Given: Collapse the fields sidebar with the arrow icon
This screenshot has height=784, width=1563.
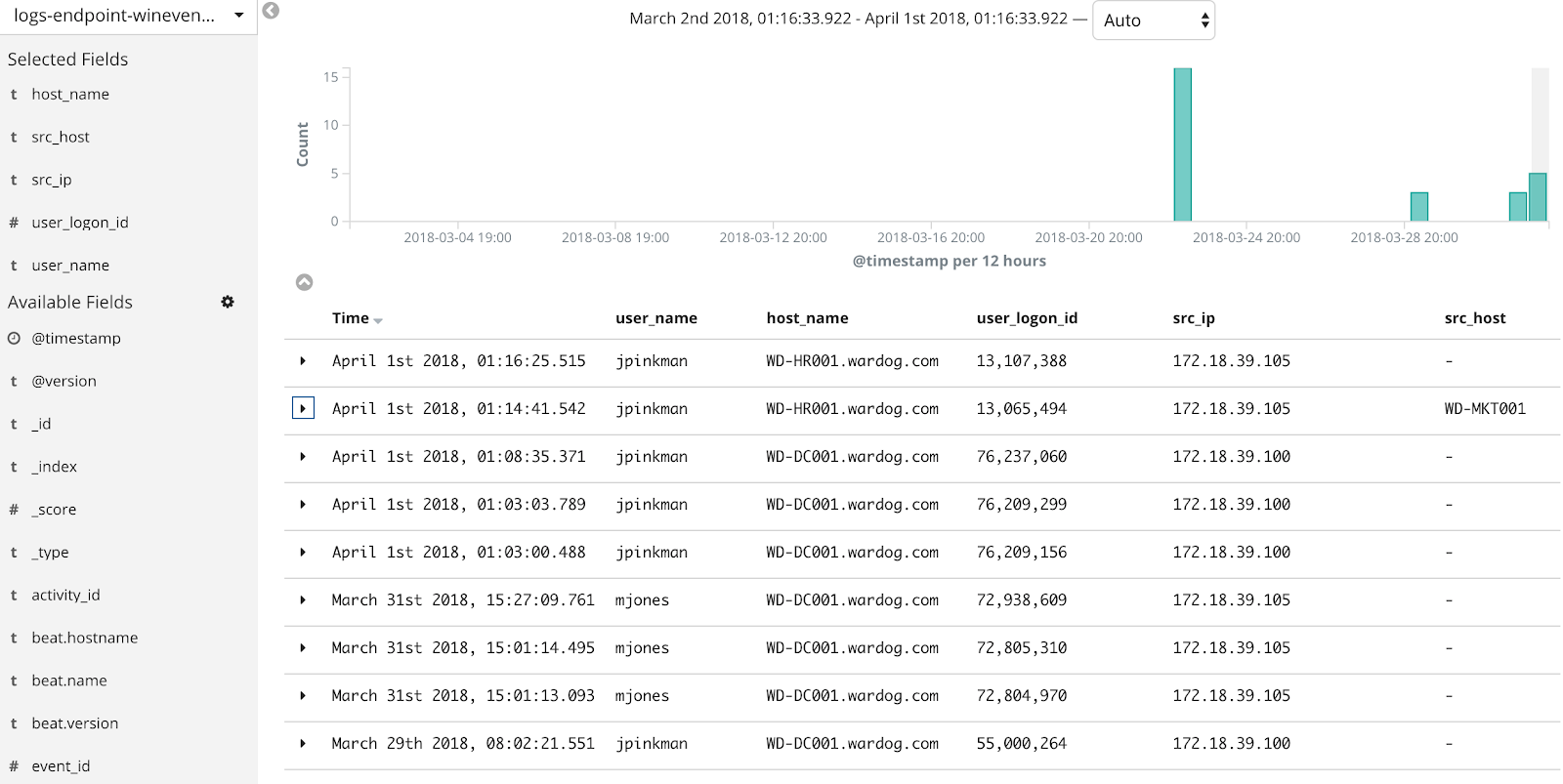Looking at the screenshot, I should coord(272,11).
